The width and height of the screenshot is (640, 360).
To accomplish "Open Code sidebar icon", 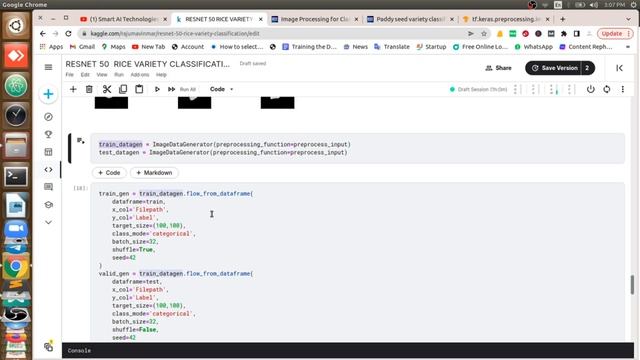I will click(48, 169).
